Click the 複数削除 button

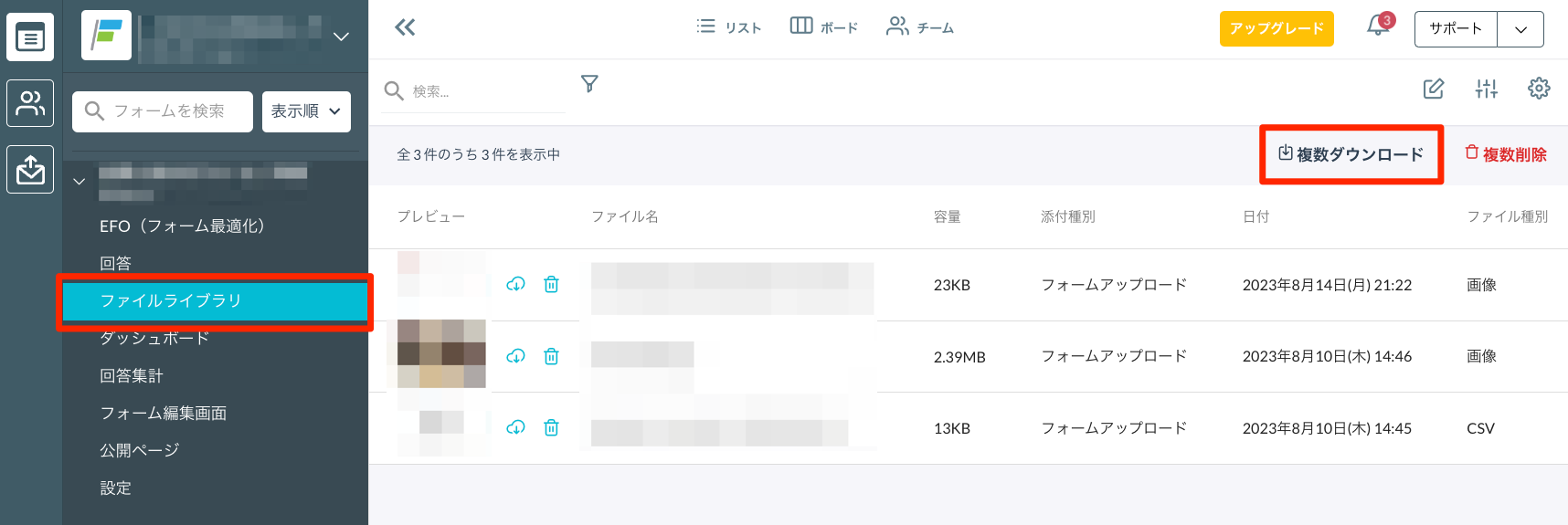pyautogui.click(x=1505, y=154)
